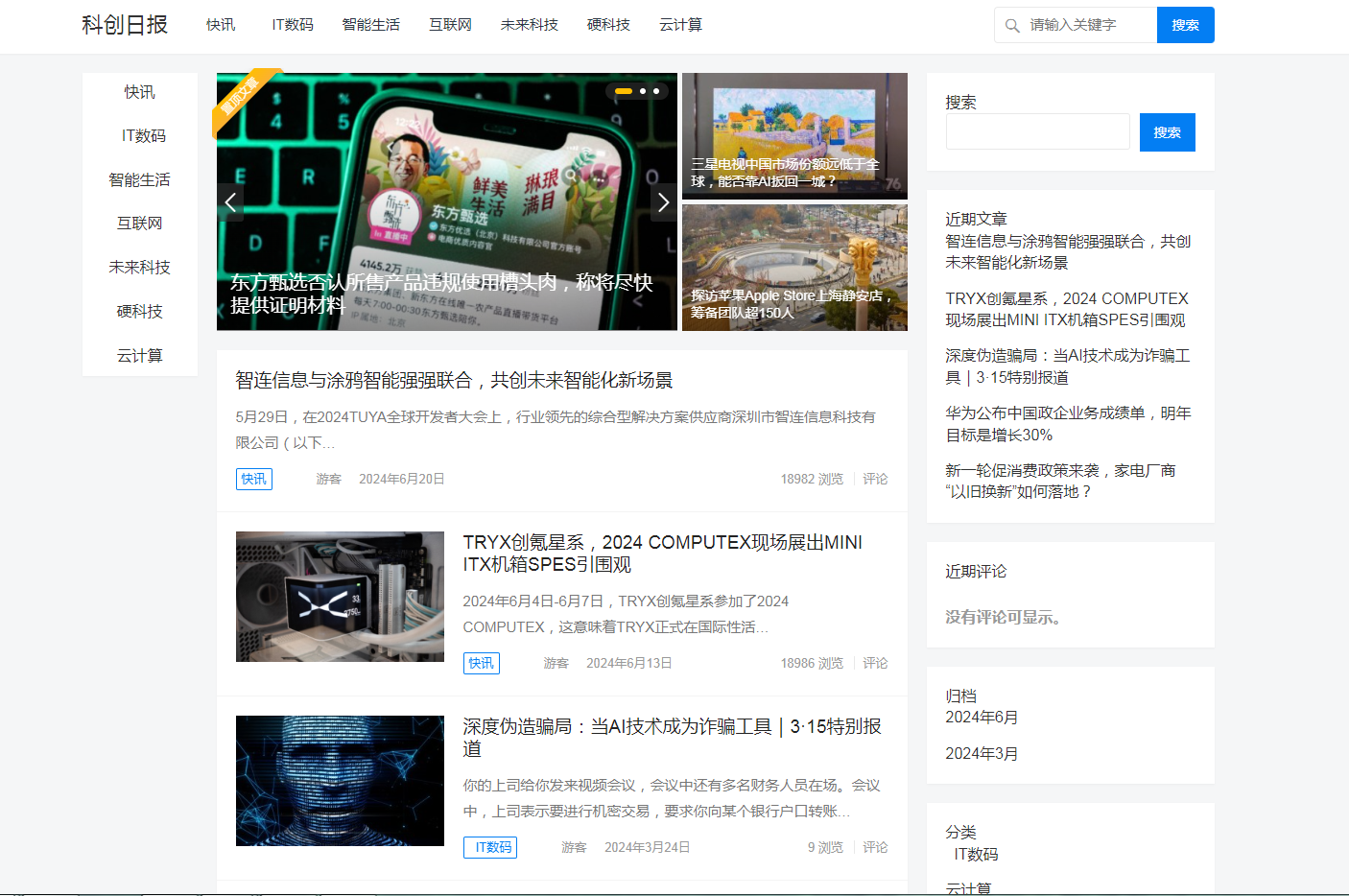Open the 三星电视 featured article thumbnail
This screenshot has height=896, width=1349.
794,136
